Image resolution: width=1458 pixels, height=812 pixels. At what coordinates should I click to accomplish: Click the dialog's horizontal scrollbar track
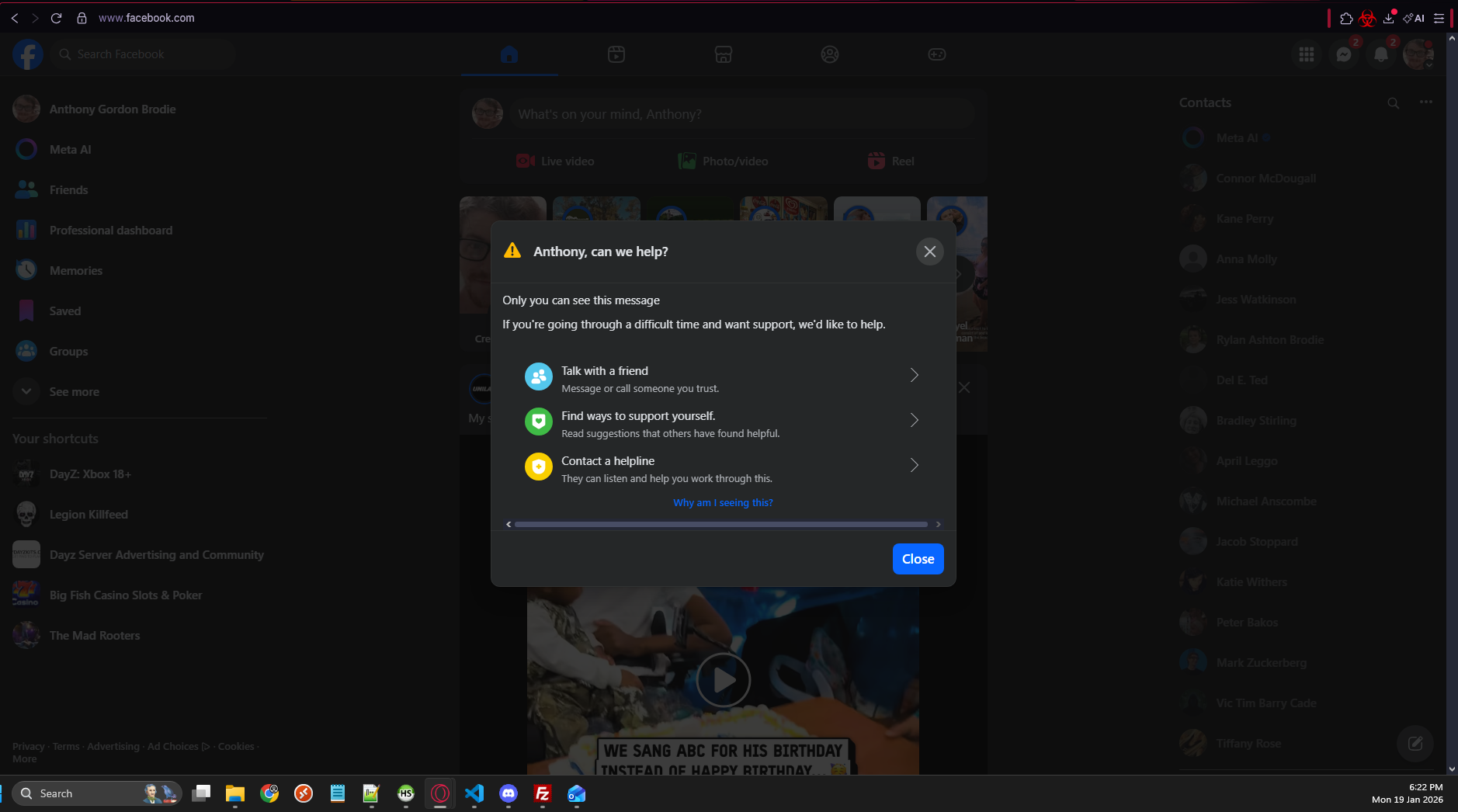click(720, 525)
